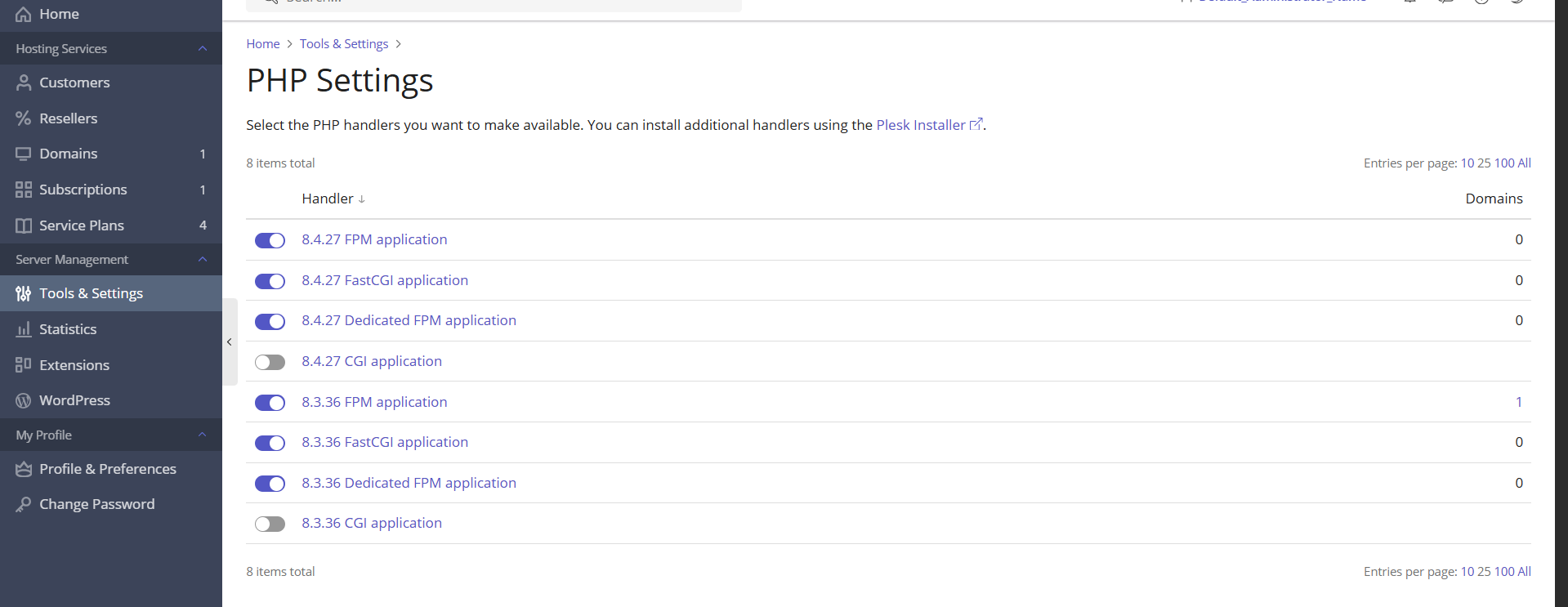Toggle the 8.4.27 Dedicated FPM application switch
The height and width of the screenshot is (607, 1568).
coord(270,321)
